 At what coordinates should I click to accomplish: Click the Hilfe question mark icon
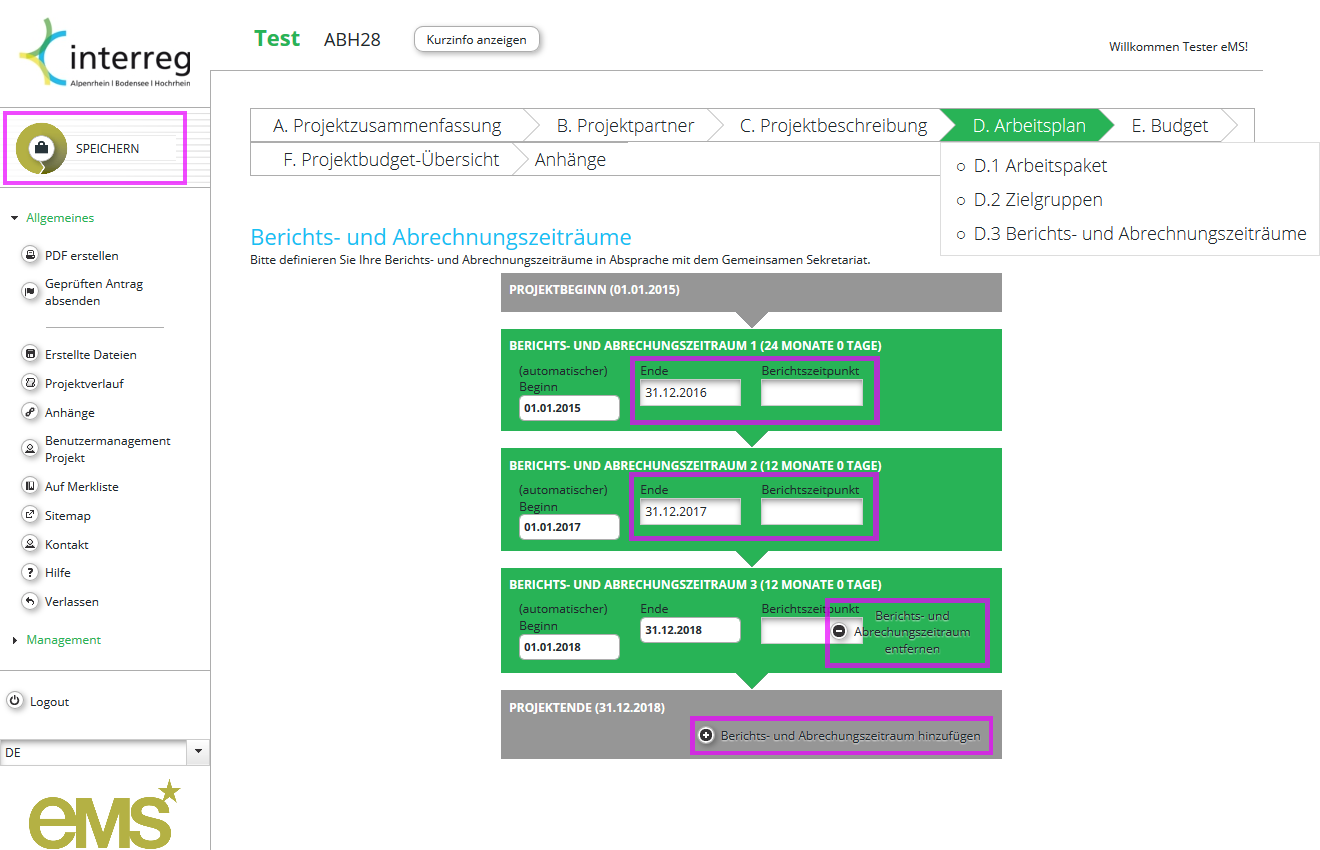[x=30, y=573]
